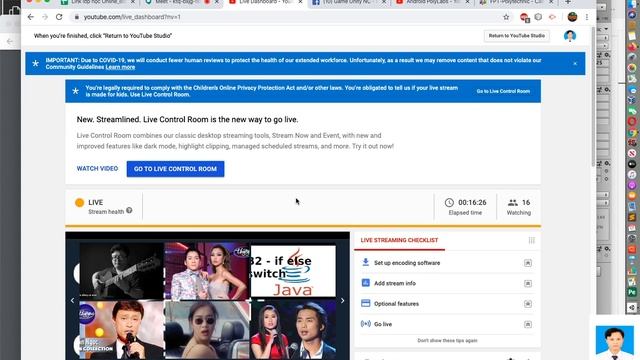Open Messenger from the Dock
Viewport: 640px width, 360px height.
click(632, 90)
